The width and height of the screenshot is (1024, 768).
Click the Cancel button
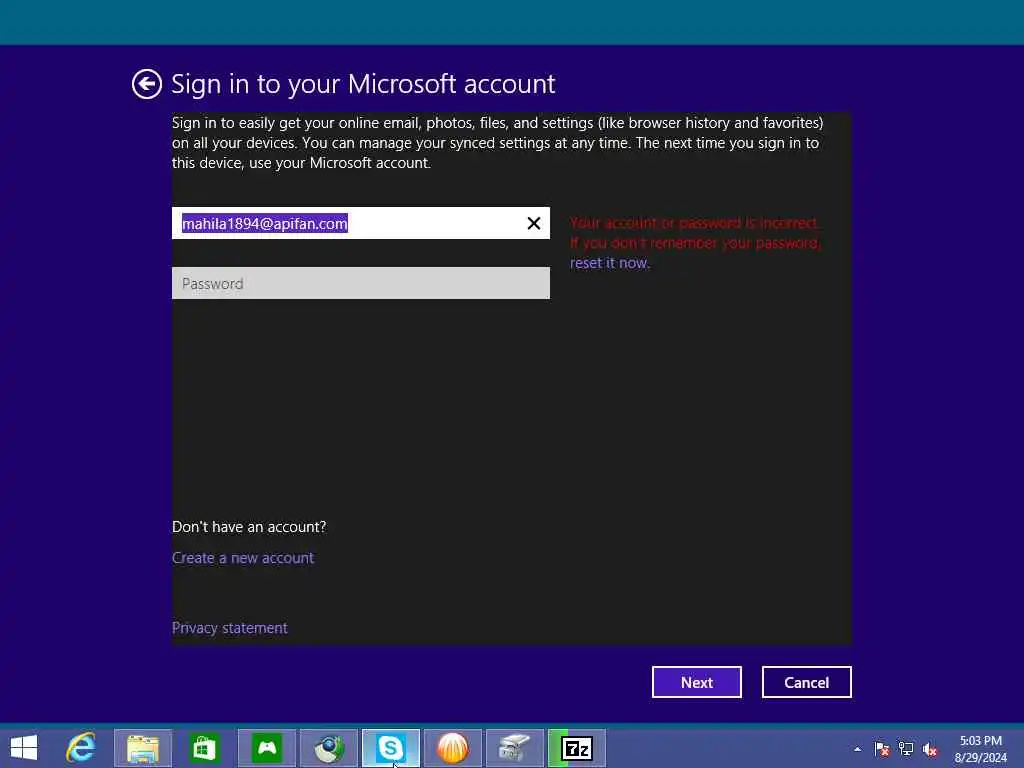point(807,682)
